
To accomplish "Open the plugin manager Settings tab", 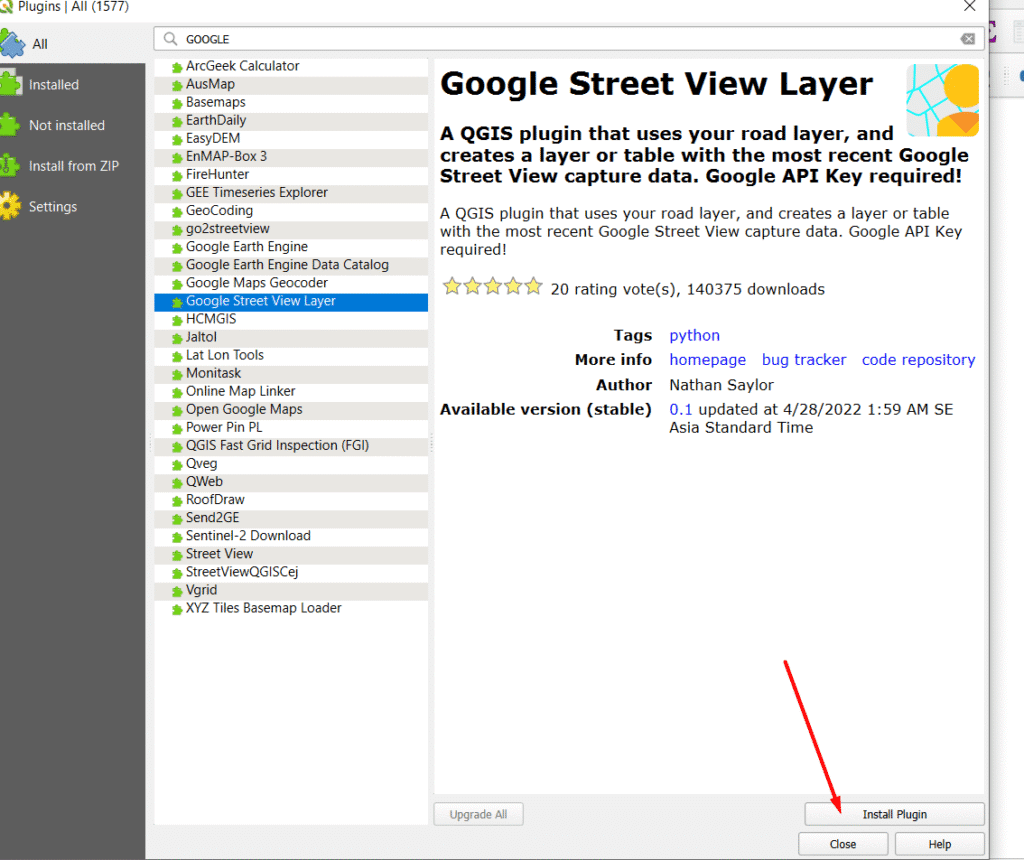I will coord(72,206).
